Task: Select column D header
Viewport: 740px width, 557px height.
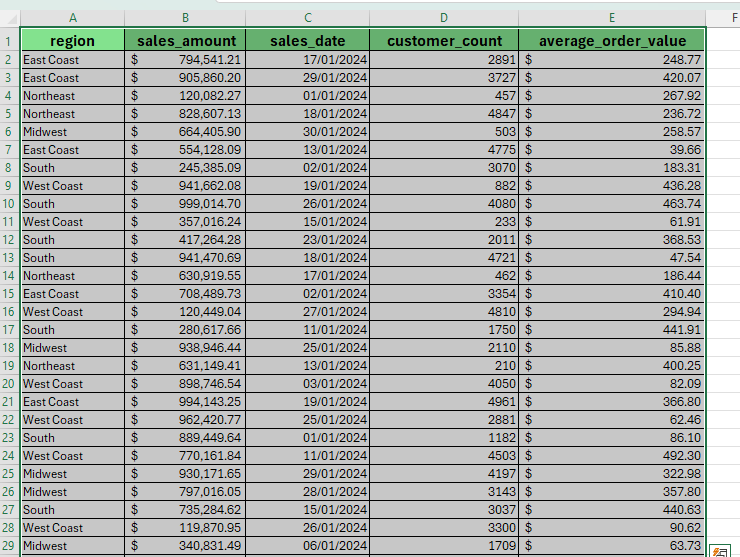Action: 444,17
